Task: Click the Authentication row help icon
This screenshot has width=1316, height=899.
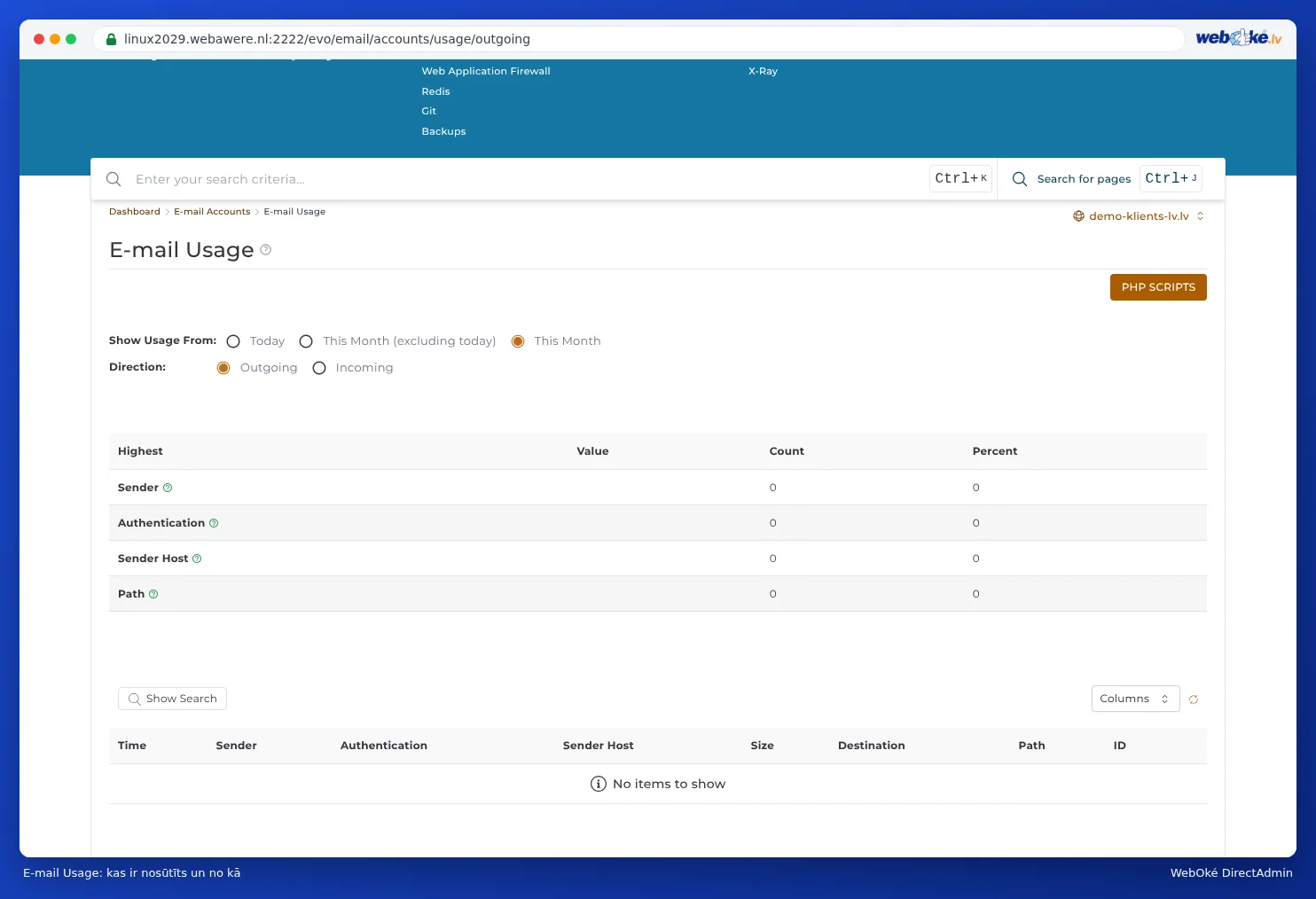Action: click(214, 523)
